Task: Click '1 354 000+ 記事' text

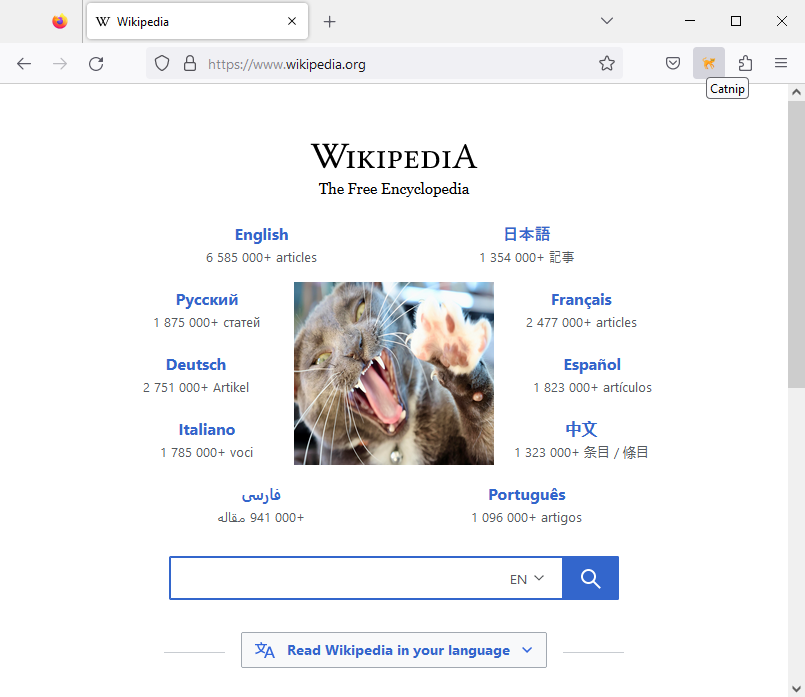Action: tap(527, 258)
